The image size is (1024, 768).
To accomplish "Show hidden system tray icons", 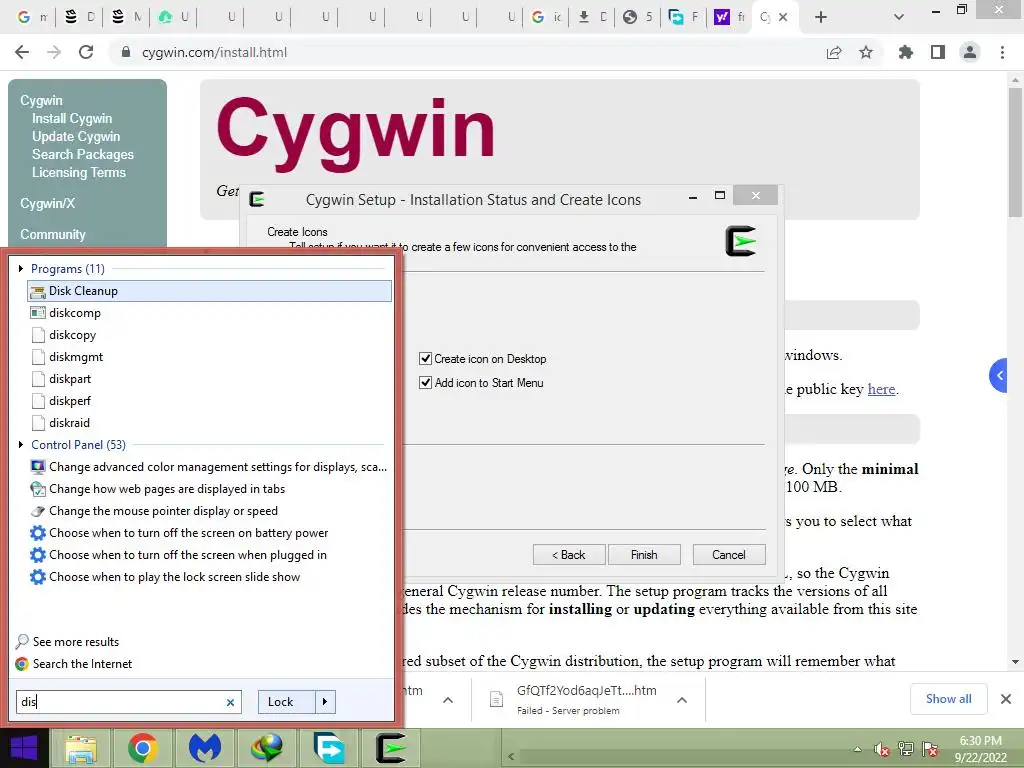I will 857,749.
